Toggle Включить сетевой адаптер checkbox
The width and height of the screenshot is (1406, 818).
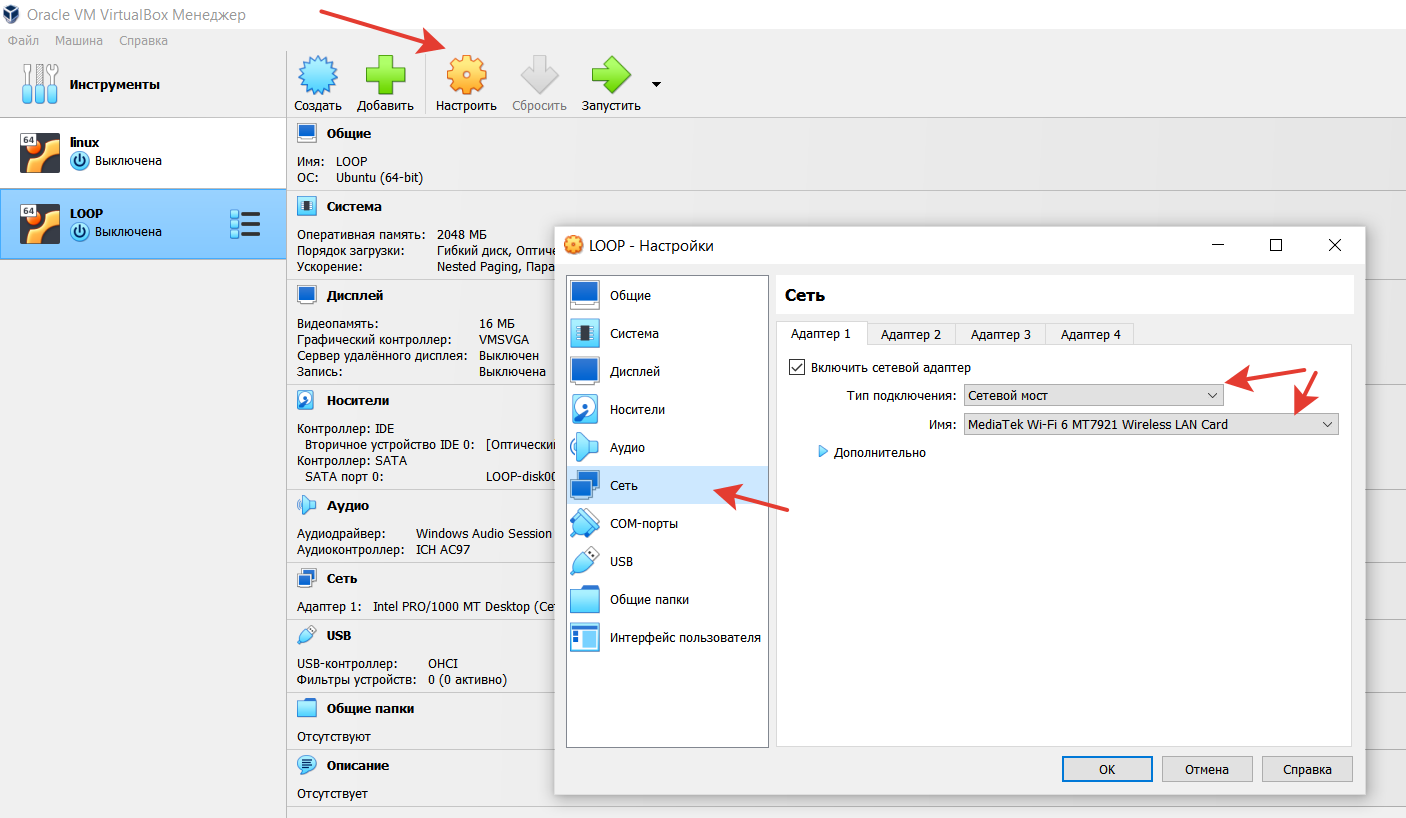pyautogui.click(x=797, y=367)
